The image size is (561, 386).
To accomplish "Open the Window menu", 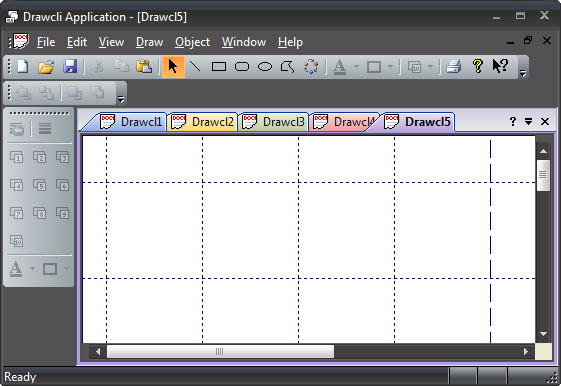I will click(244, 42).
